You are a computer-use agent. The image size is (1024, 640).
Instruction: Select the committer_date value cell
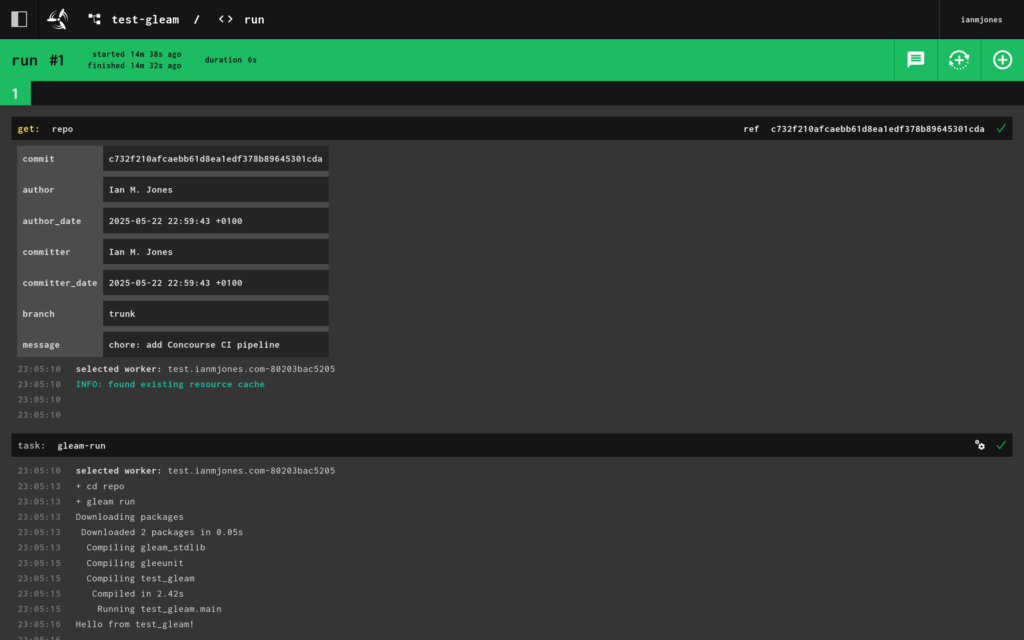click(x=216, y=283)
